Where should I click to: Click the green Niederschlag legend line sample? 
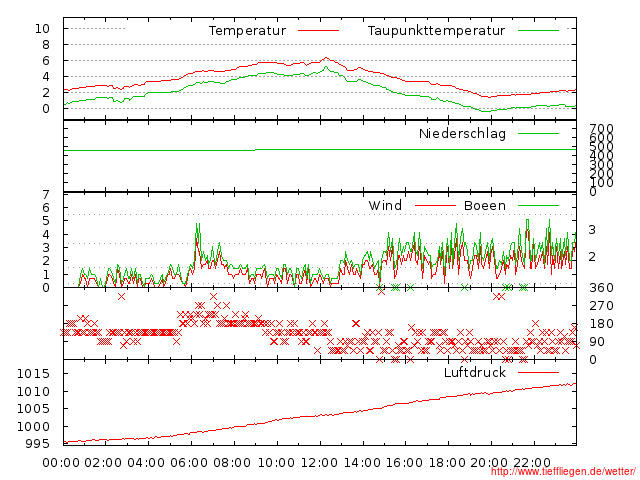538,133
